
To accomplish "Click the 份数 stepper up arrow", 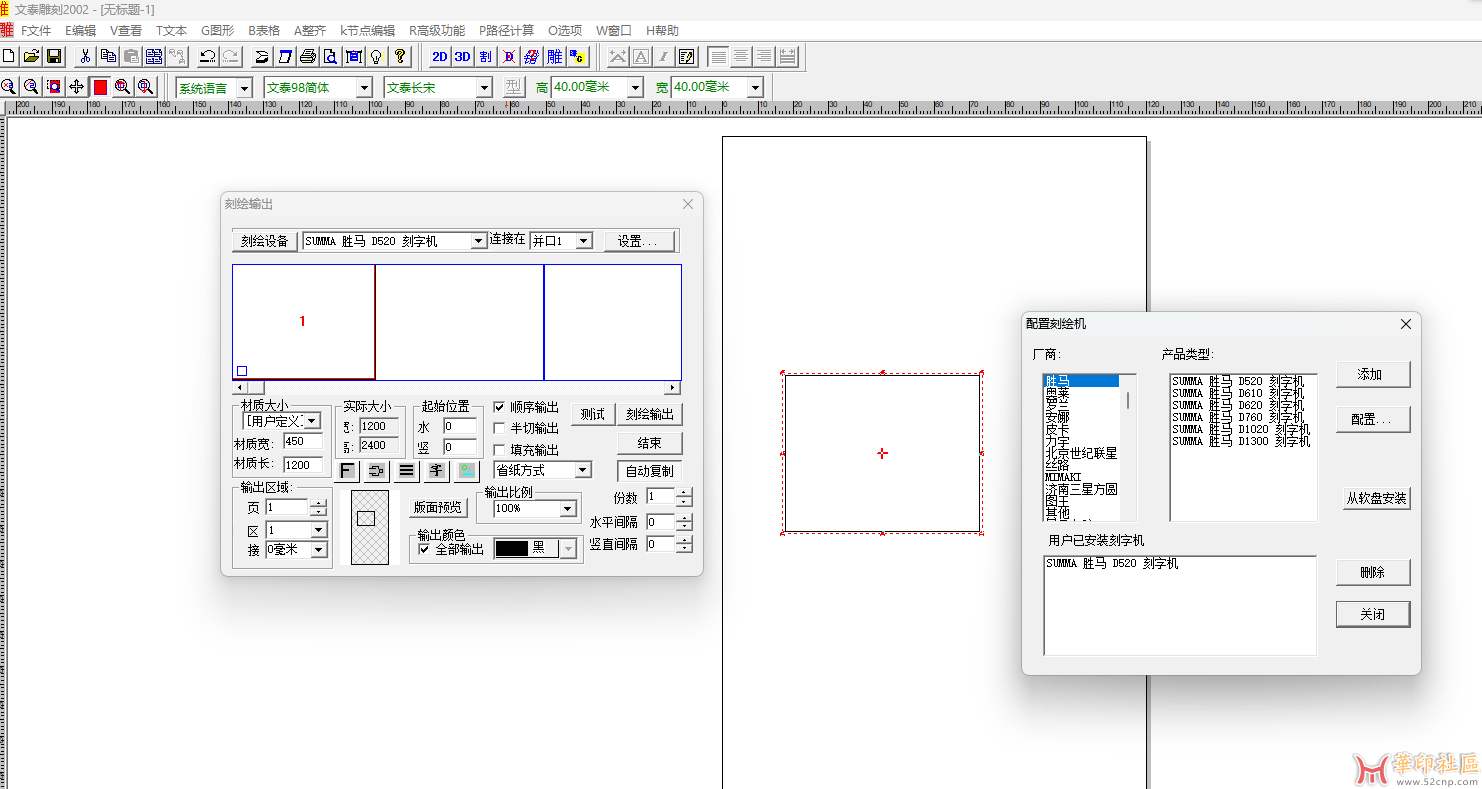I will pos(684,492).
